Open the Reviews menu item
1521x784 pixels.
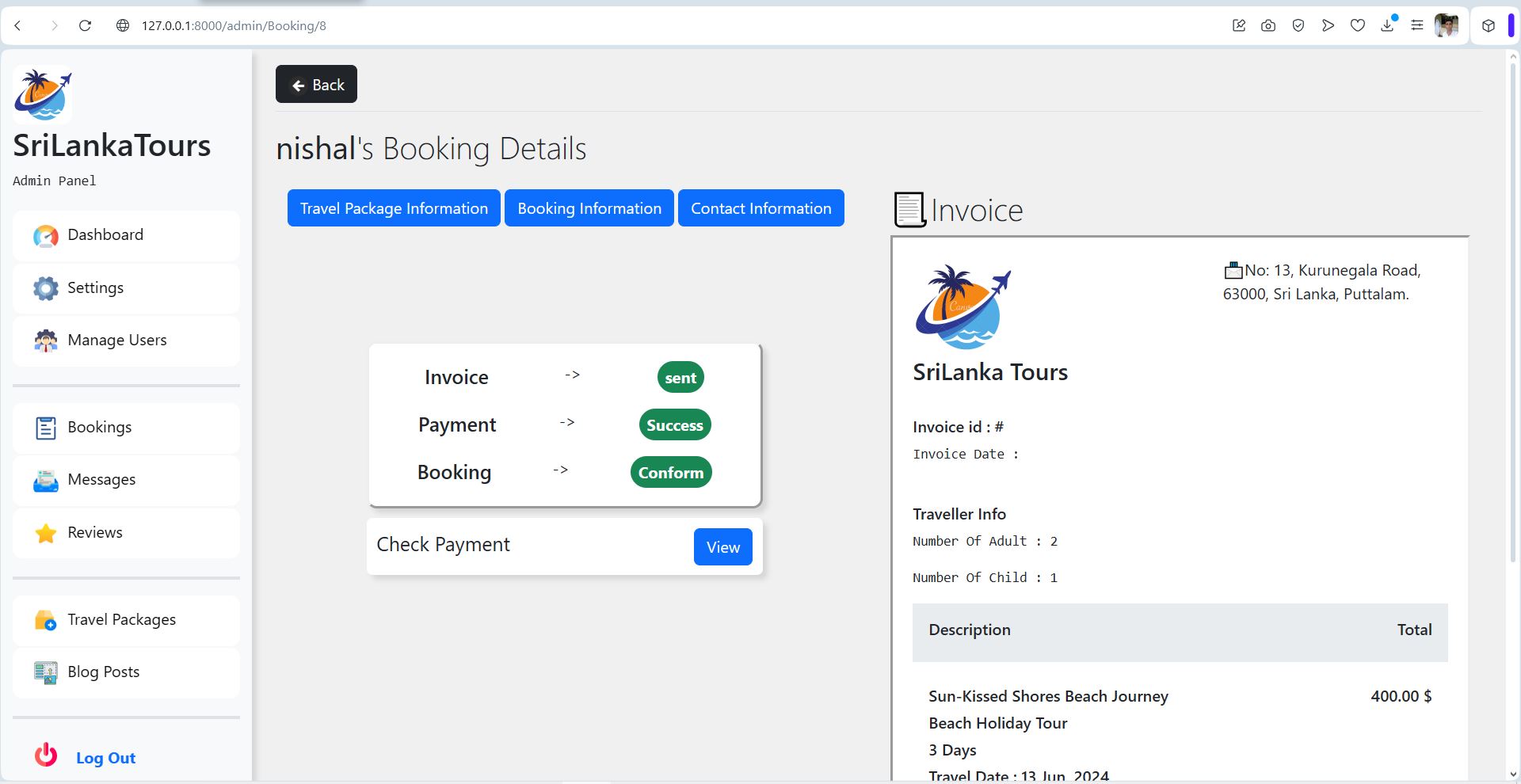tap(126, 533)
